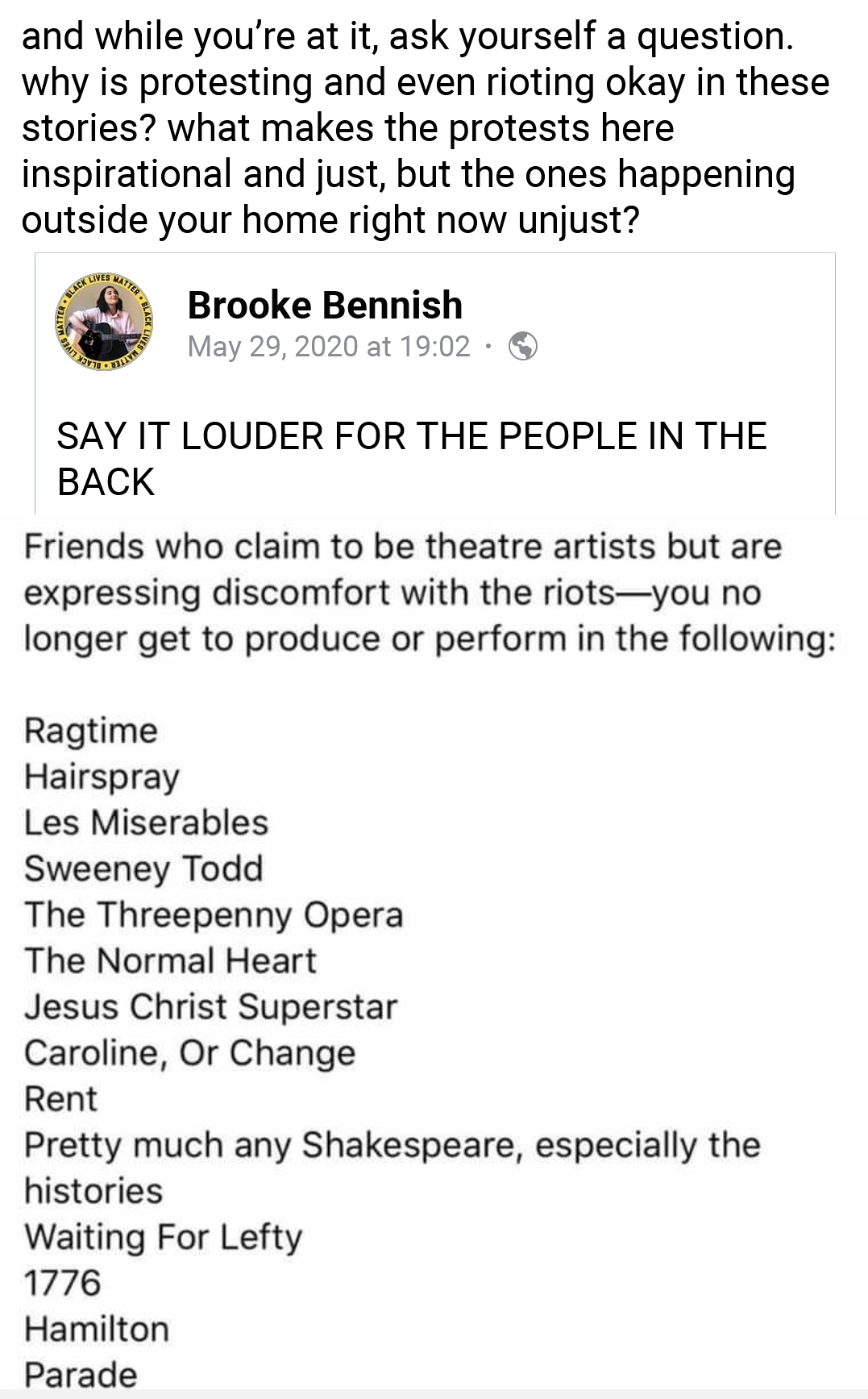Tap the Caroline, Or Change line
Image resolution: width=868 pixels, height=1399 pixels.
click(189, 1052)
